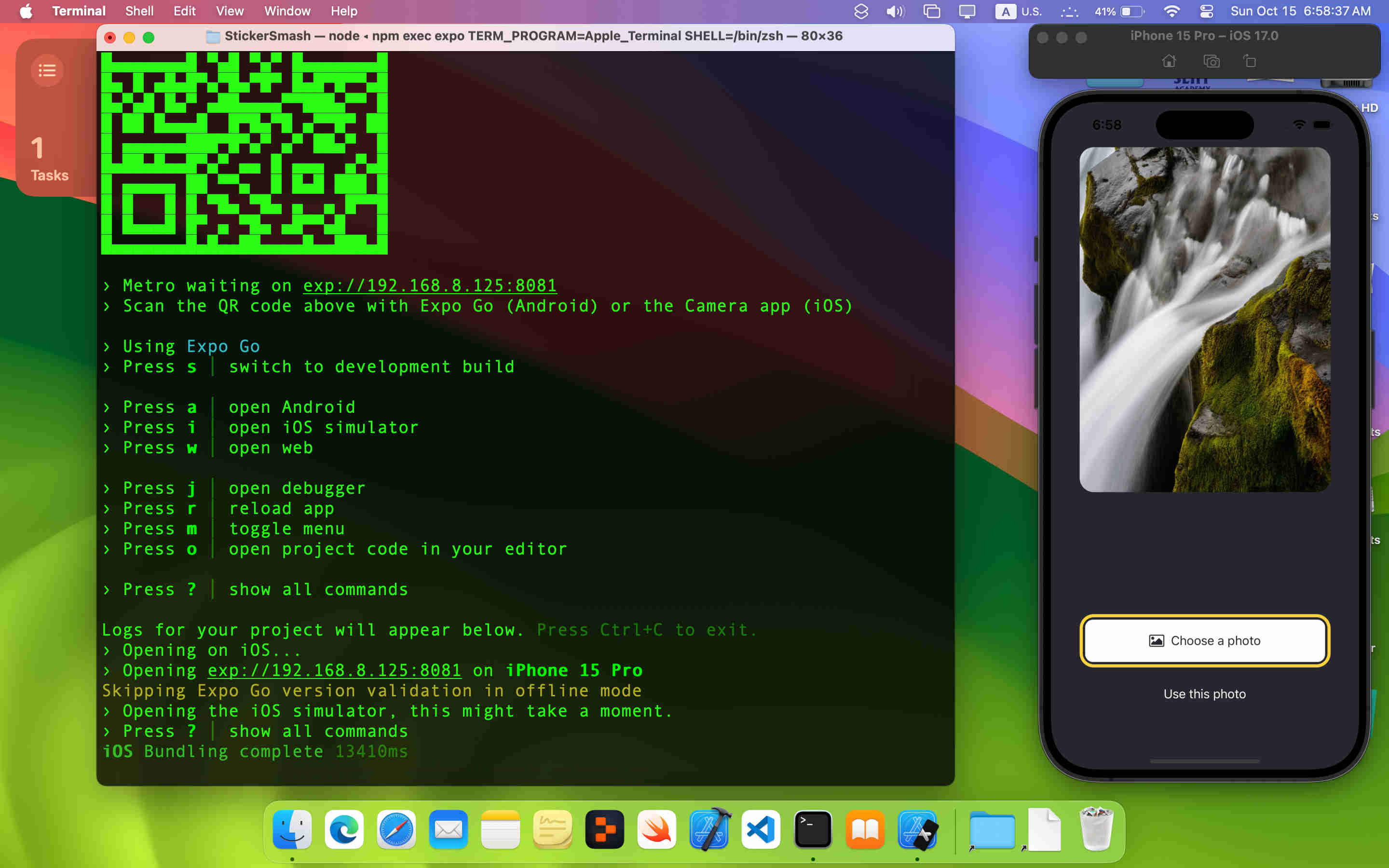This screenshot has width=1389, height=868.
Task: Open the Edit menu
Action: click(184, 11)
